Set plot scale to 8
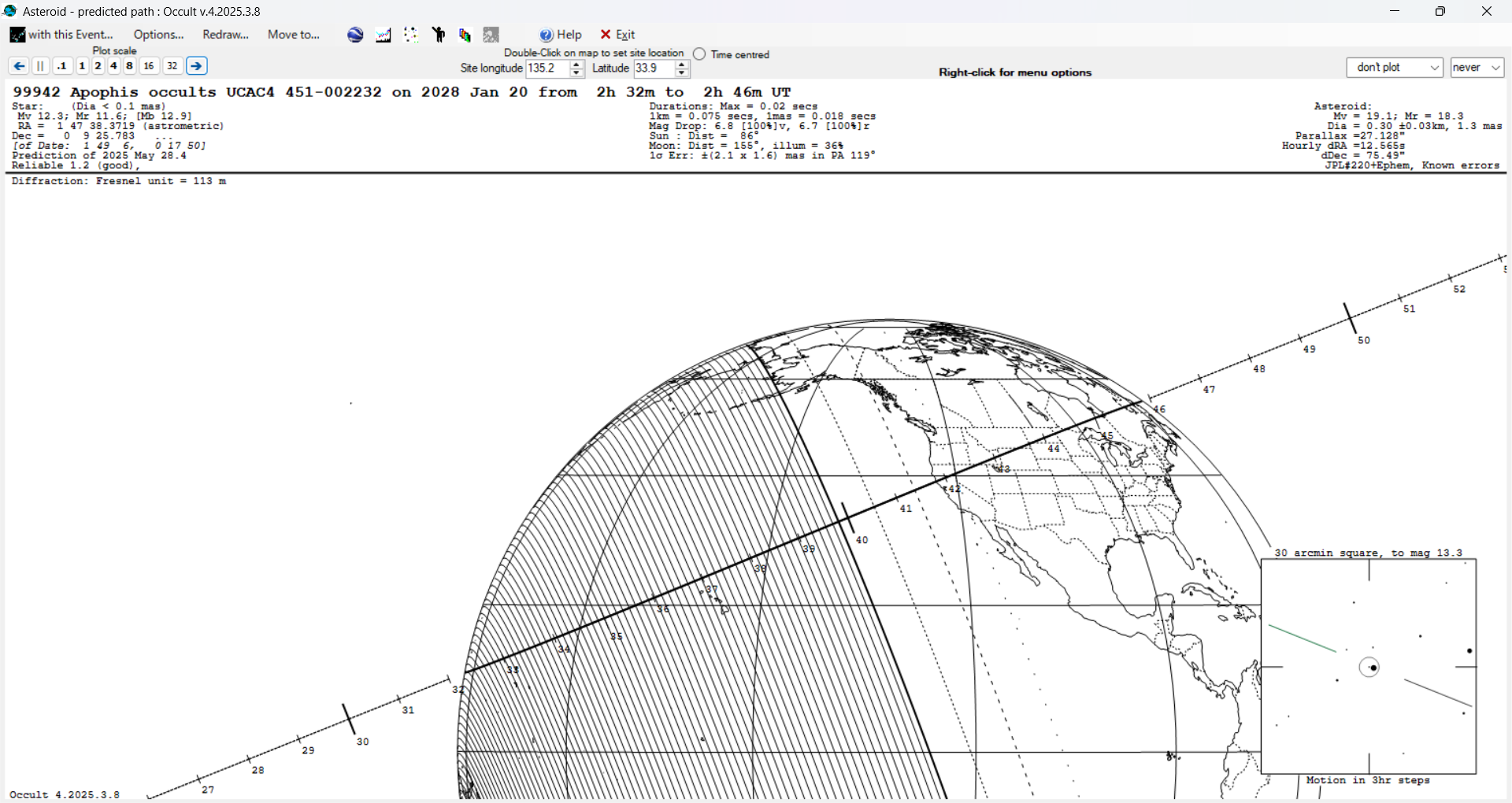Screen dimensions: 1512x803 pos(129,66)
